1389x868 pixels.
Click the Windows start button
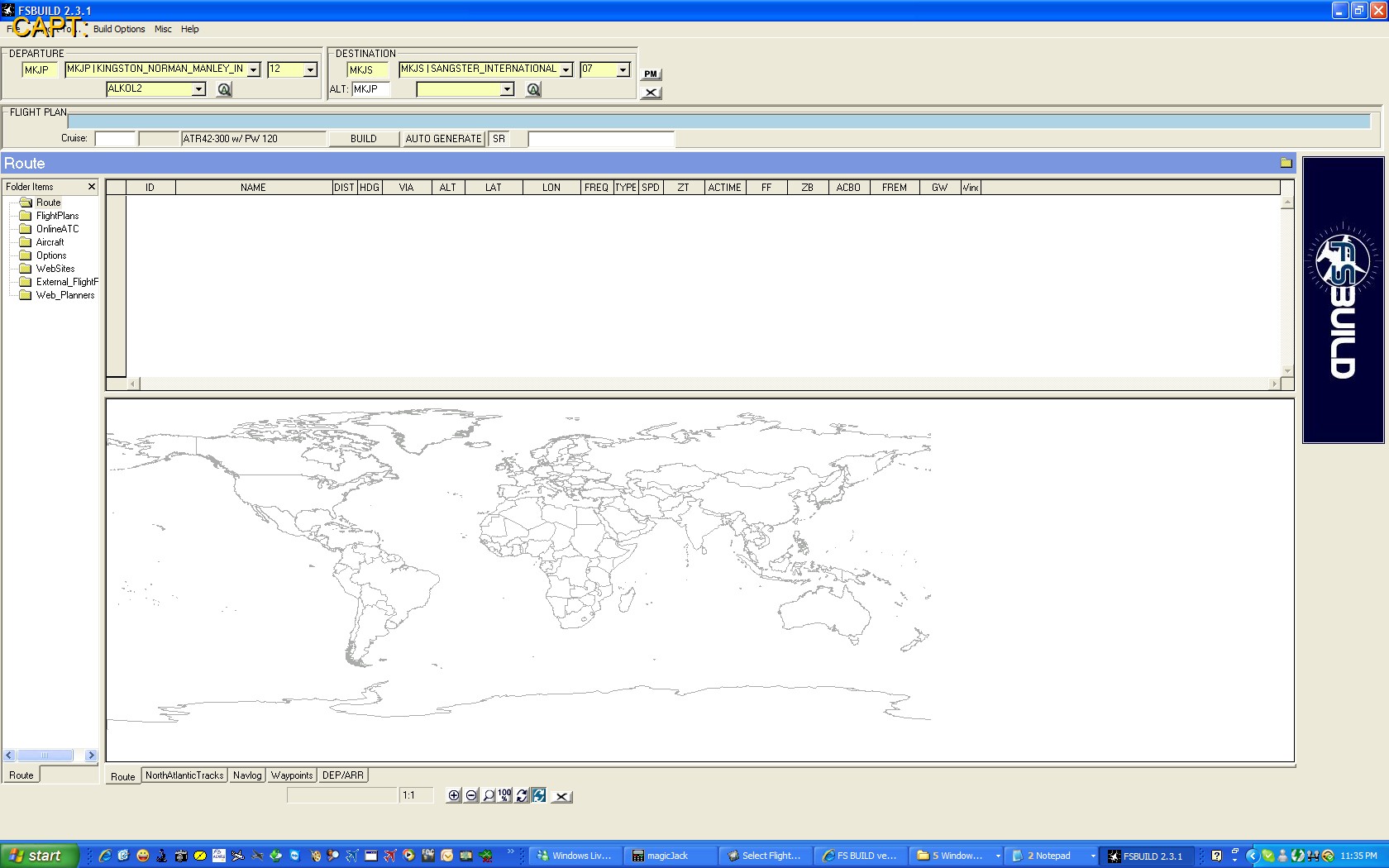(40, 856)
